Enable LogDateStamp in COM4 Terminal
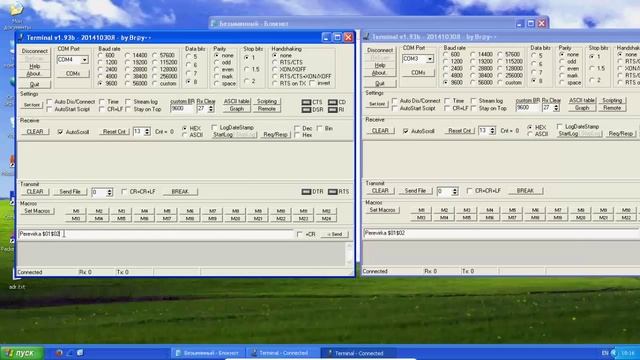The image size is (640, 360). (215, 128)
